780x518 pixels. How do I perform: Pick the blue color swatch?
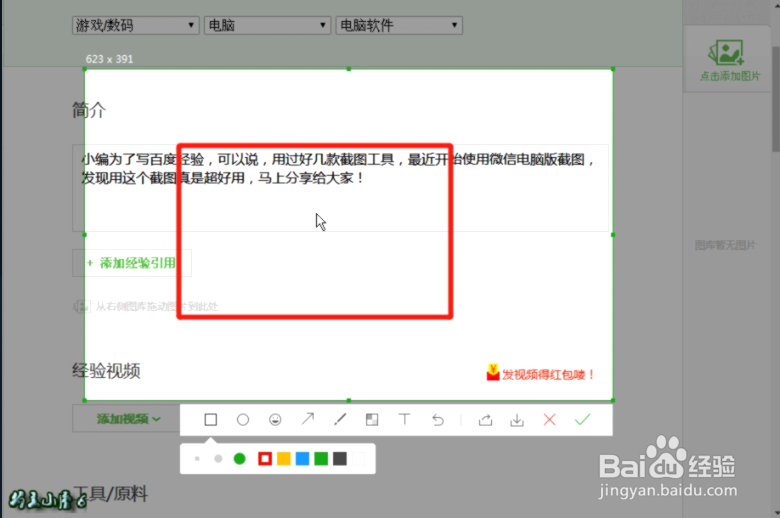[302, 459]
